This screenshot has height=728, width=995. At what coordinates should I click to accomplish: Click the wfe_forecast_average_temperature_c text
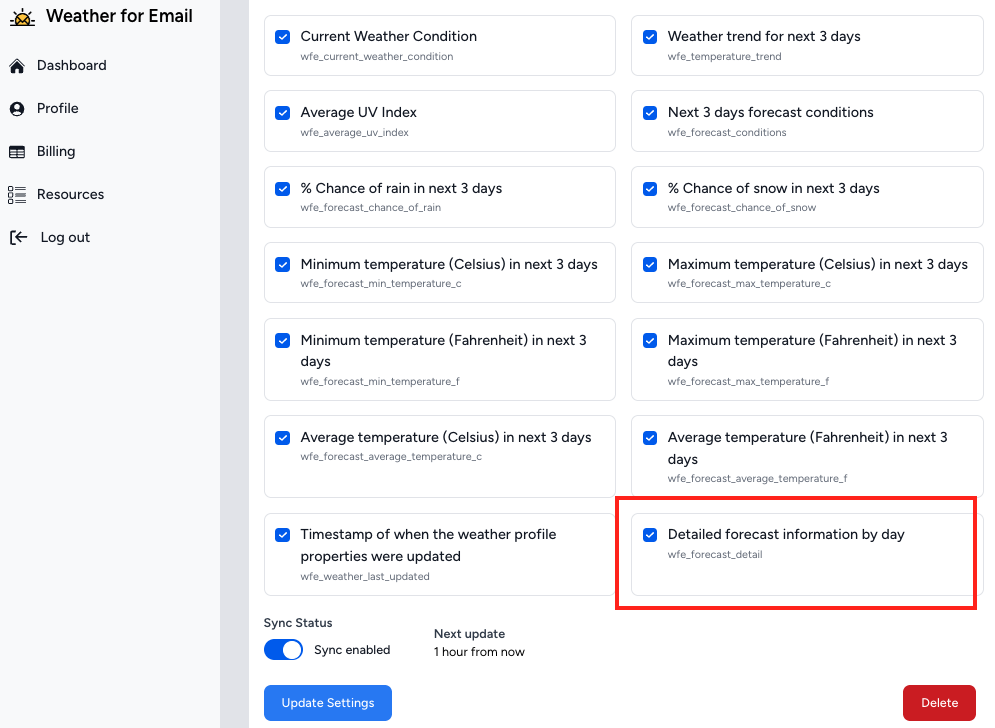(x=392, y=456)
